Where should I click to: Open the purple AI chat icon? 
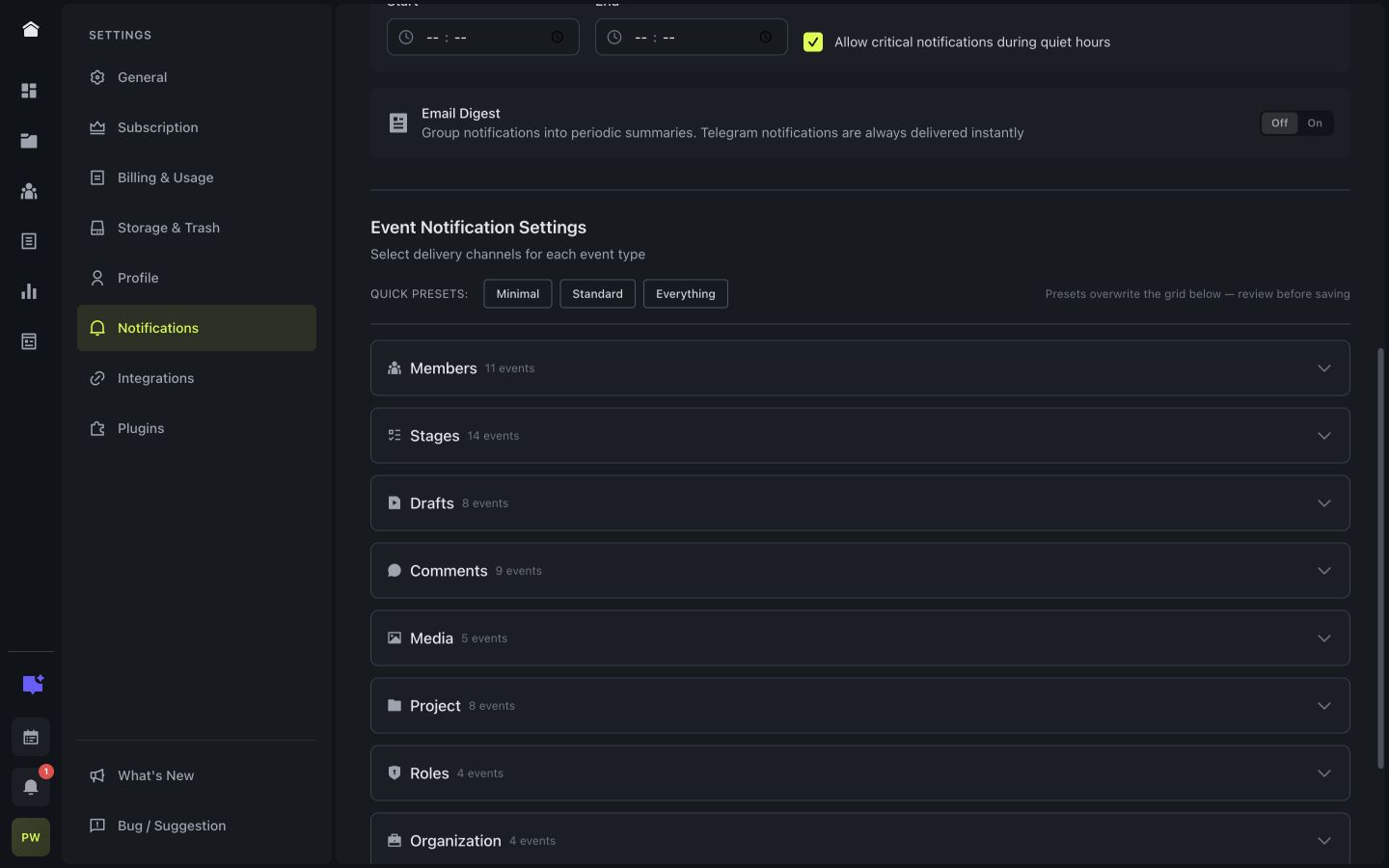click(32, 685)
